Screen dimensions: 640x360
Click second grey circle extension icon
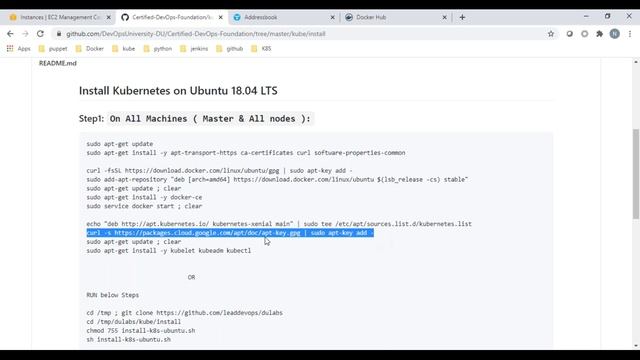click(584, 34)
